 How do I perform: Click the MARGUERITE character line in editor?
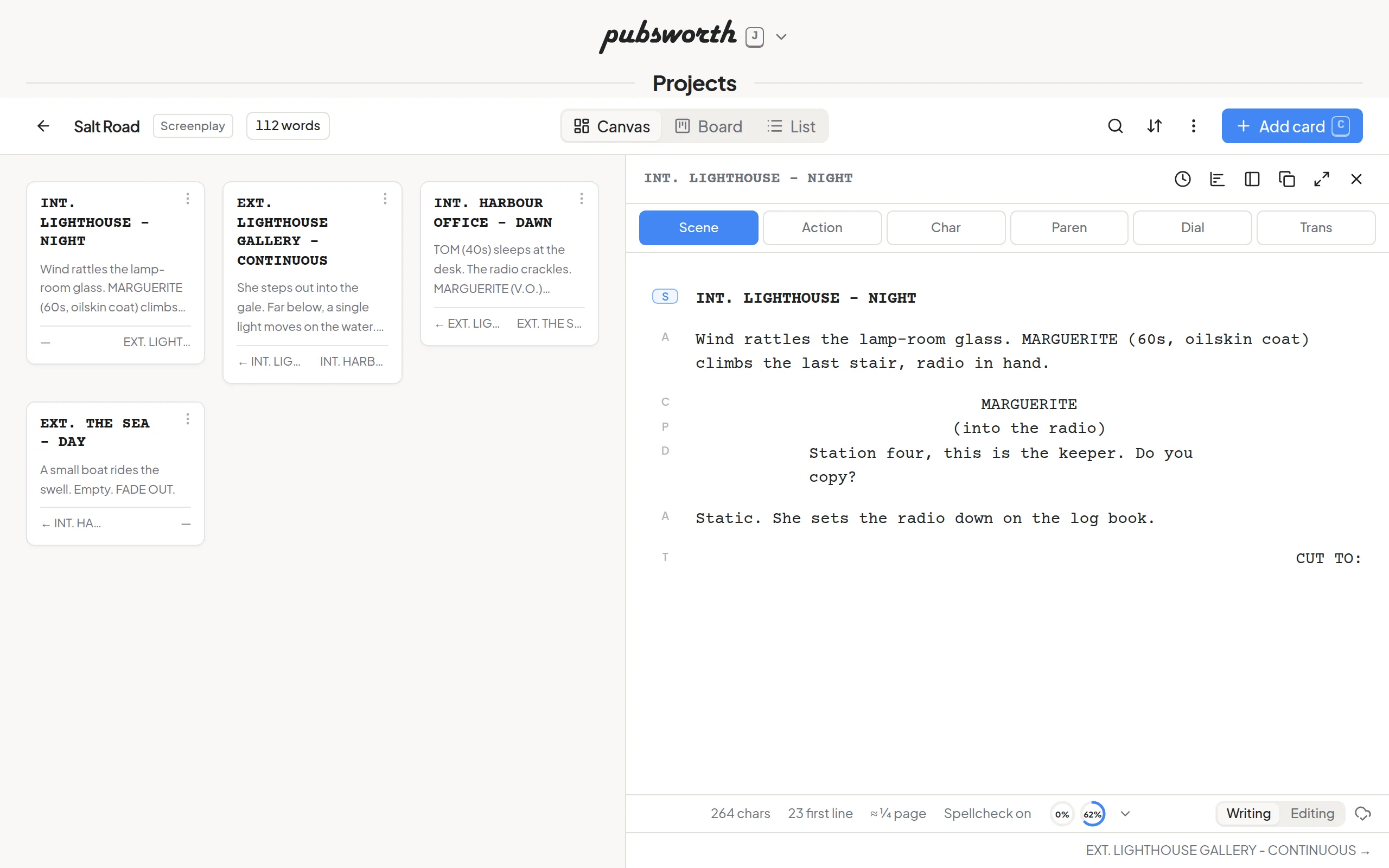coord(1029,404)
